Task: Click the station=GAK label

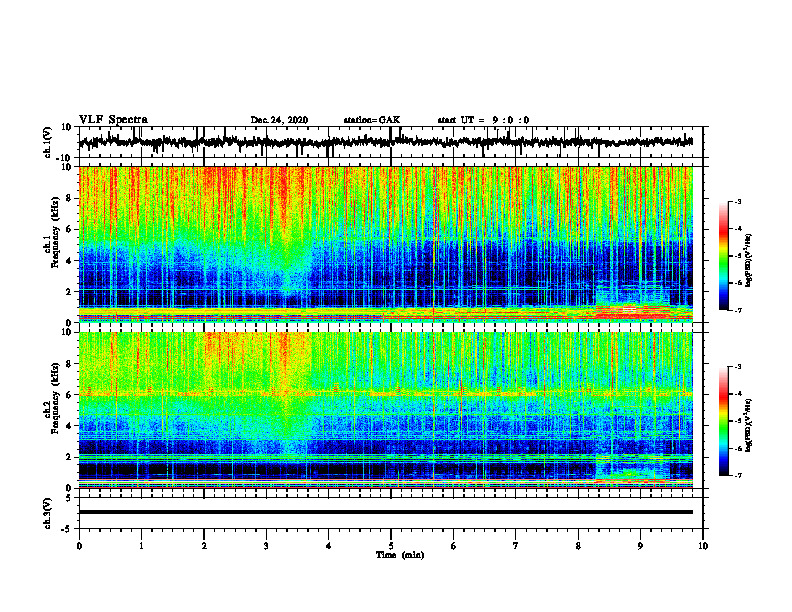Action: pyautogui.click(x=372, y=120)
